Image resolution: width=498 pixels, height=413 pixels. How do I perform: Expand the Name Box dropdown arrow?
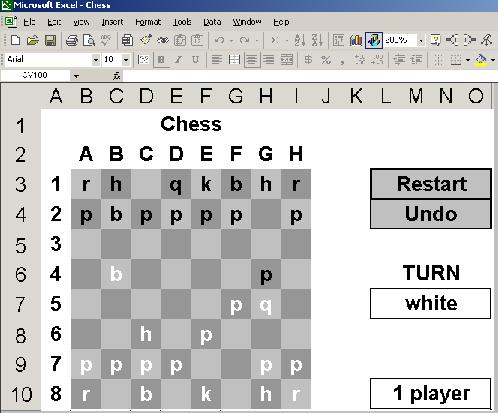tap(76, 76)
